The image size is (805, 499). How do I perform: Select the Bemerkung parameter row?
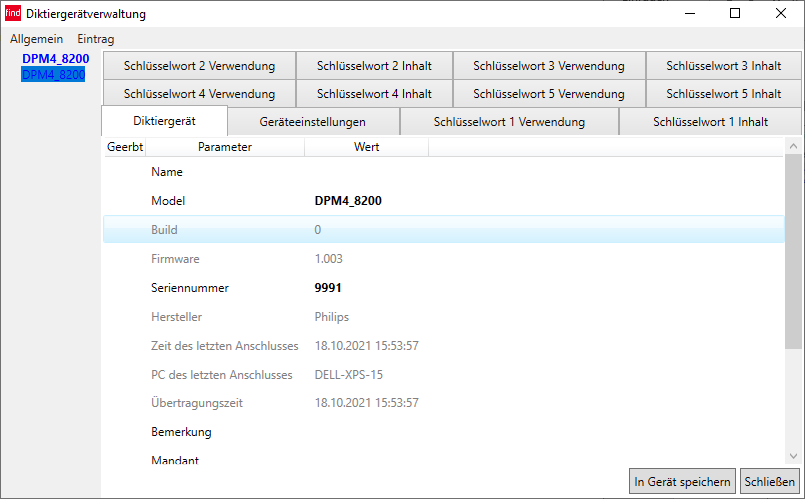pyautogui.click(x=444, y=432)
